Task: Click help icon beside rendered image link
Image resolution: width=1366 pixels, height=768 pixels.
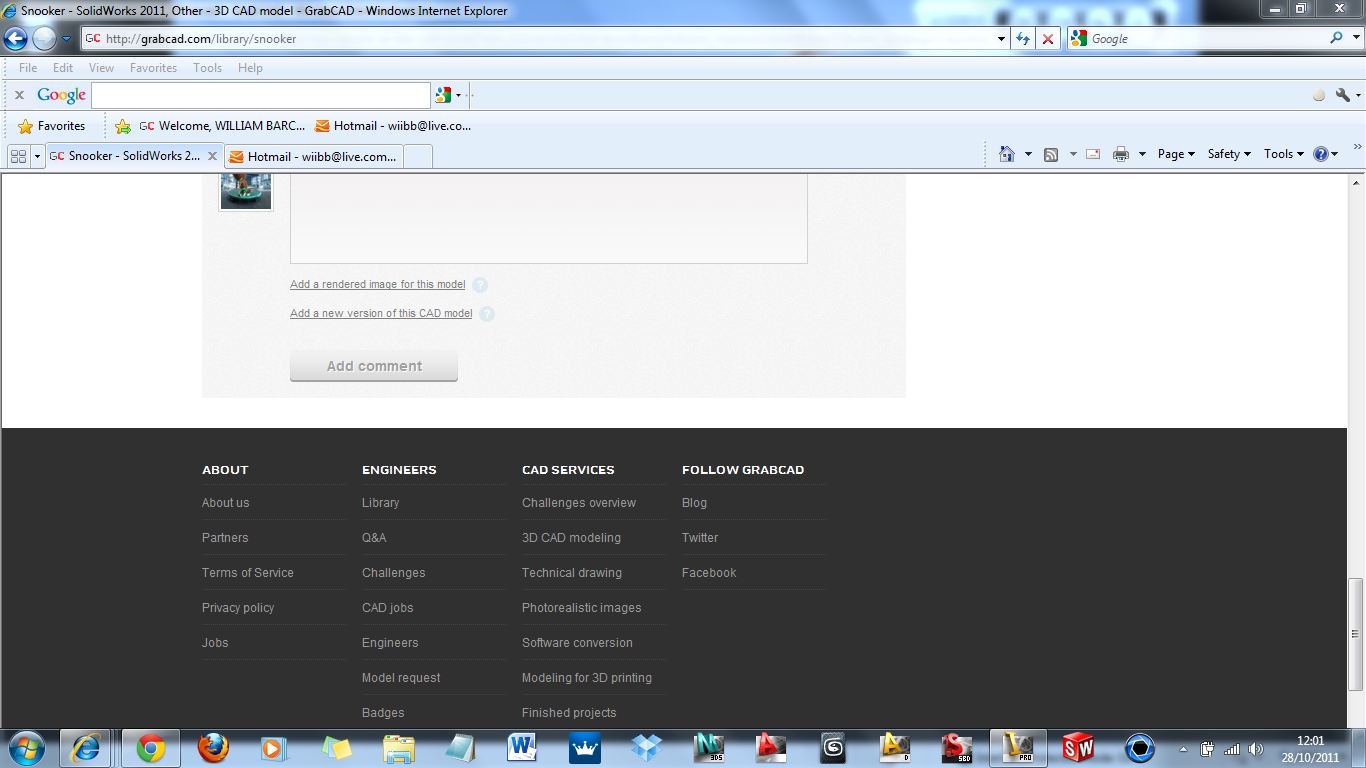Action: pos(480,285)
